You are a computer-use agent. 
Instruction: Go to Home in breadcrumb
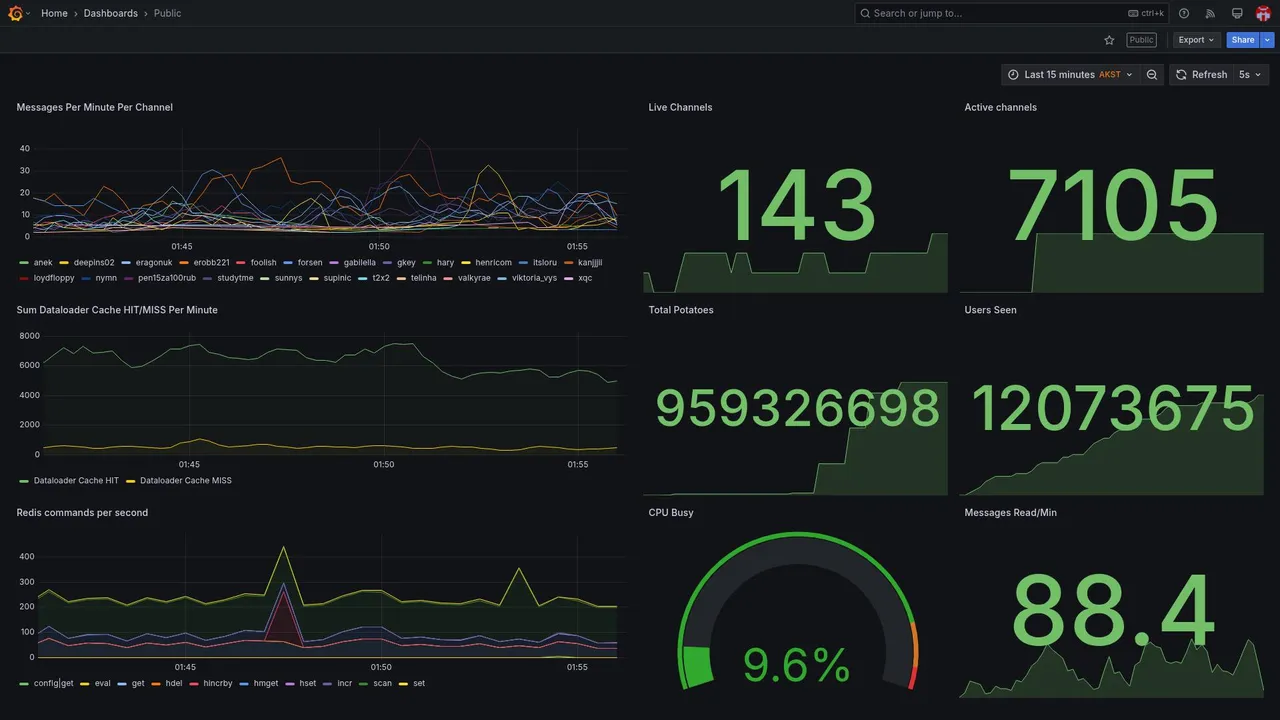[x=54, y=13]
